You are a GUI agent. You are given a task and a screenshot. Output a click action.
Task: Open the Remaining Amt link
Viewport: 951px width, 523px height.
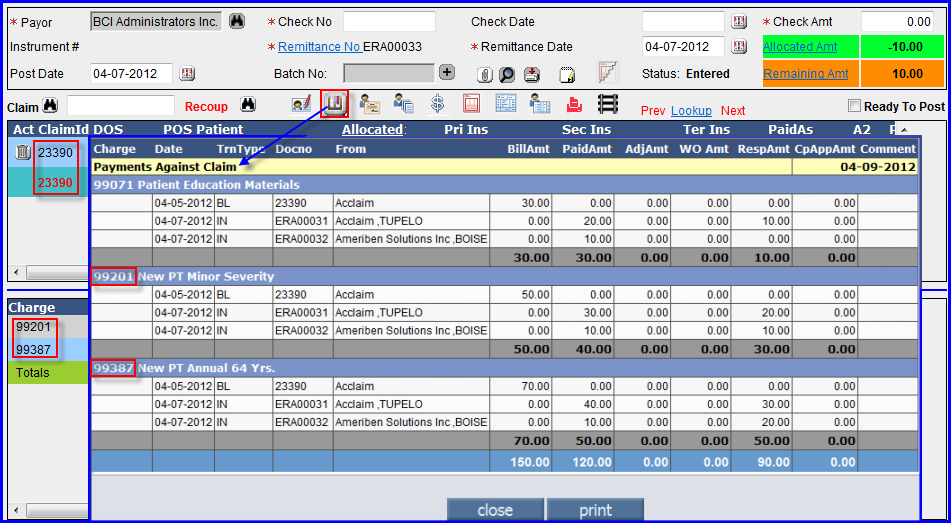point(805,74)
